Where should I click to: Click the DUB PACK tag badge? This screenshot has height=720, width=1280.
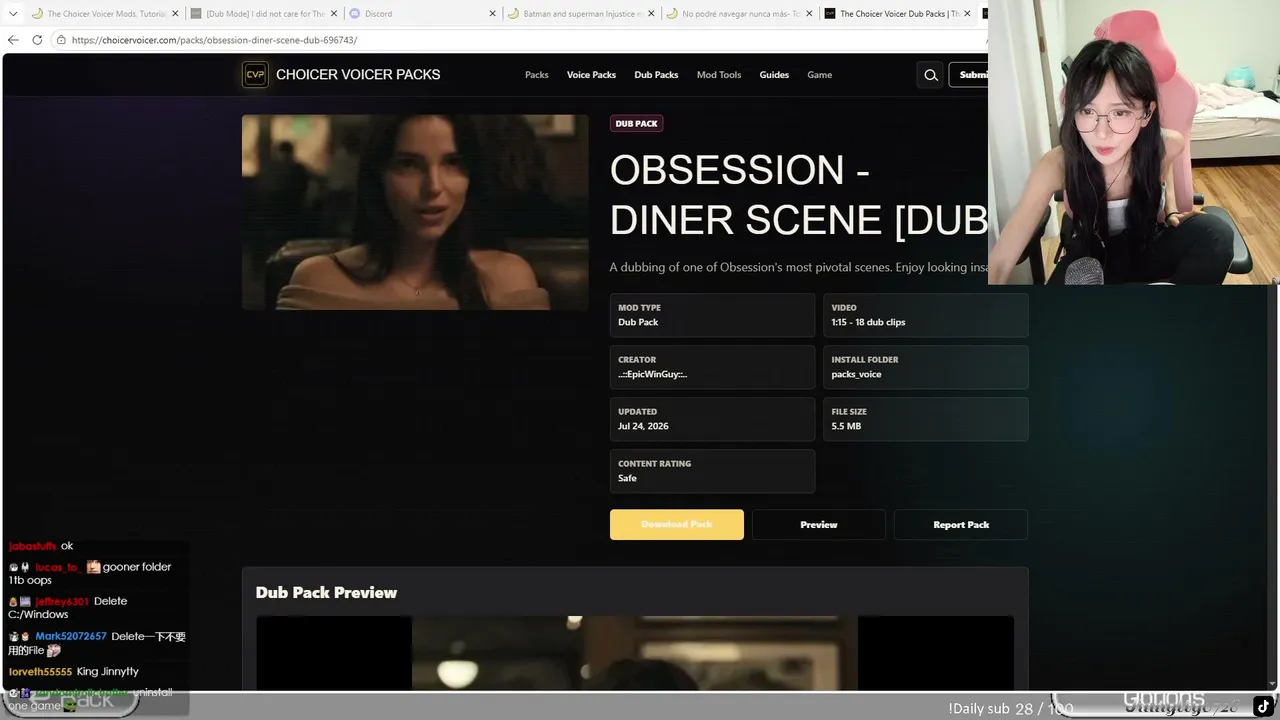point(636,124)
